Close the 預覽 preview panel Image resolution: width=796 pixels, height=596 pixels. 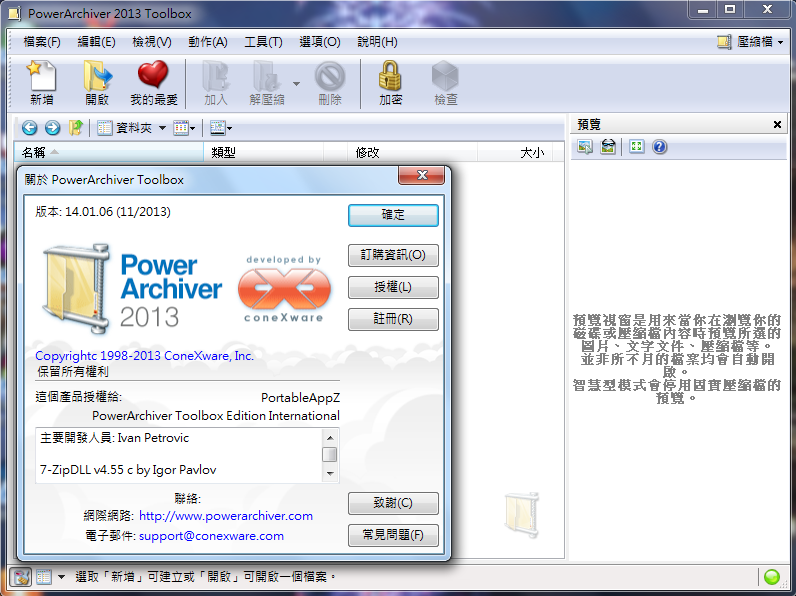click(777, 124)
